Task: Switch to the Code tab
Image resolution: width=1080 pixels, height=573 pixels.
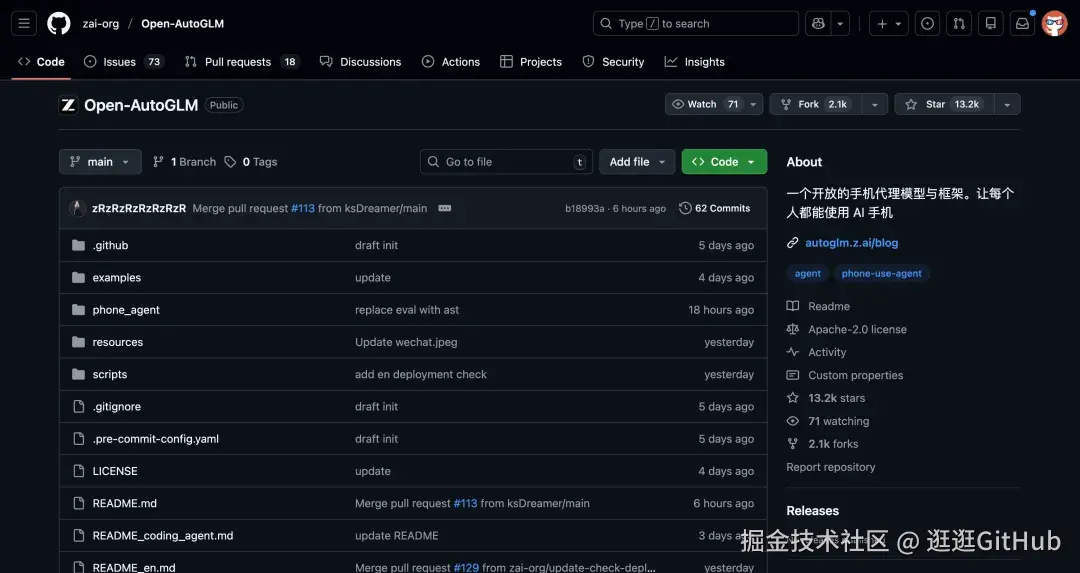Action: (x=41, y=62)
